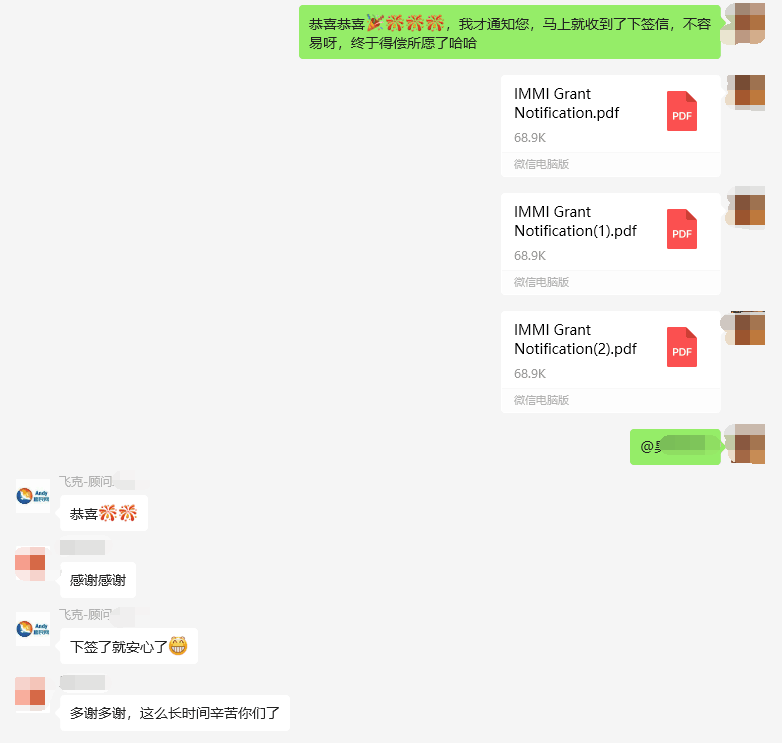Click the 微信电脑版 label under the third PDF
Image resolution: width=782 pixels, height=743 pixels.
(542, 400)
